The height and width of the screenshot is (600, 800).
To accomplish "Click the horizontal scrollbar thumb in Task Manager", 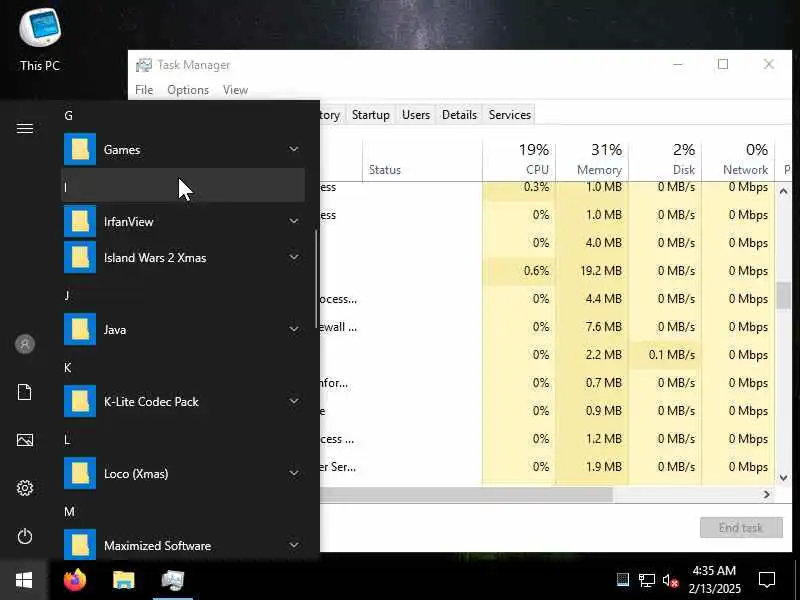I will pos(466,494).
